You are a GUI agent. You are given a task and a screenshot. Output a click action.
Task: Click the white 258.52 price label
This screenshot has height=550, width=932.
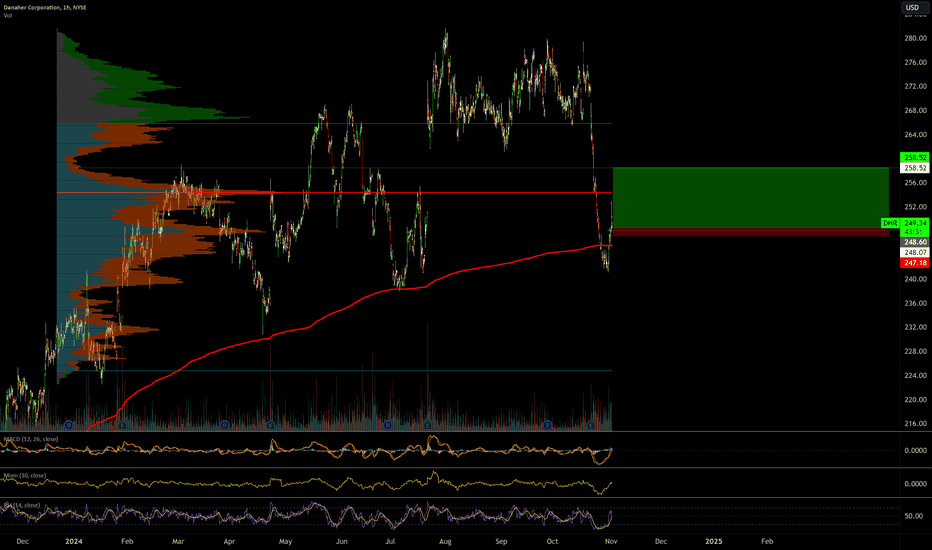915,168
